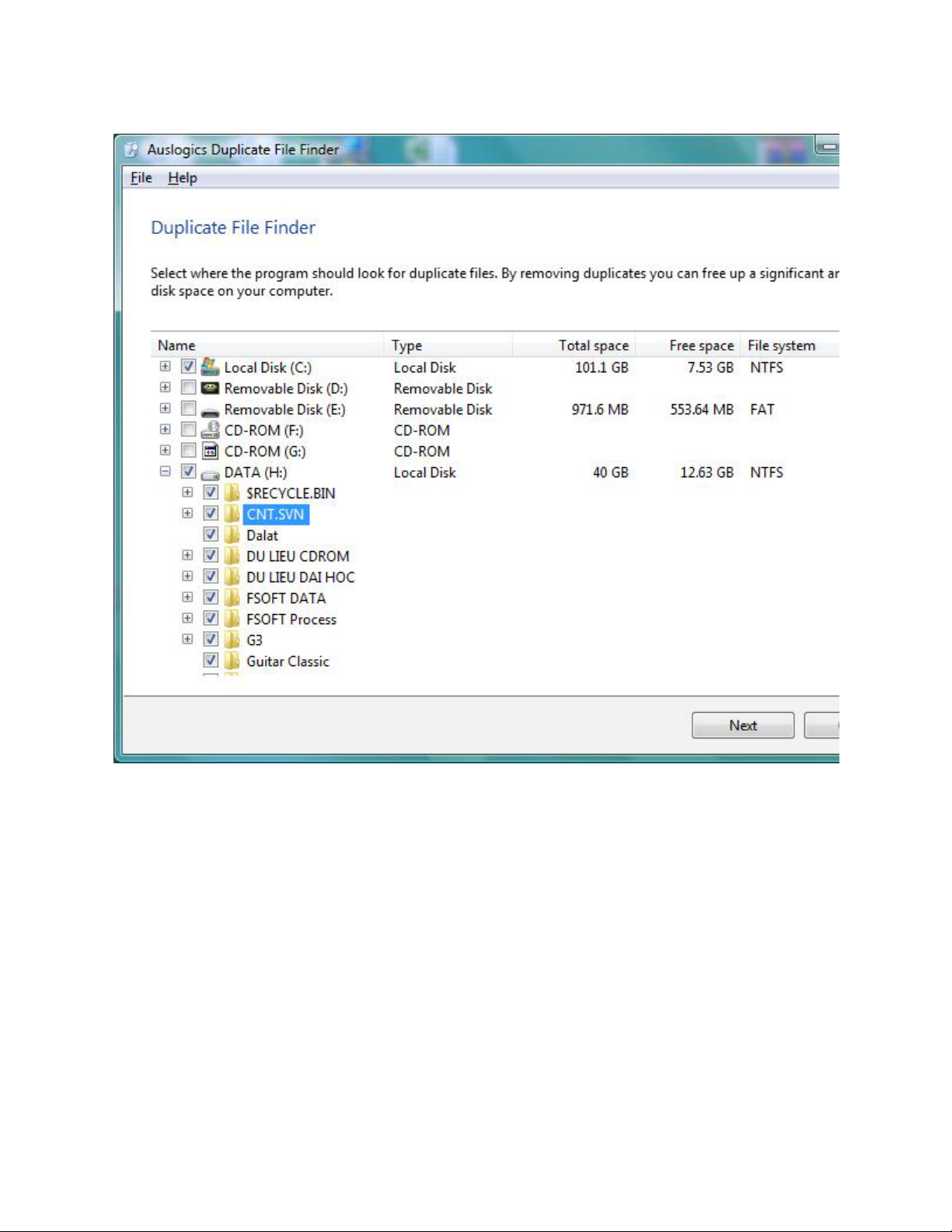Click the Next button
The image size is (952, 1232).
pos(742,725)
